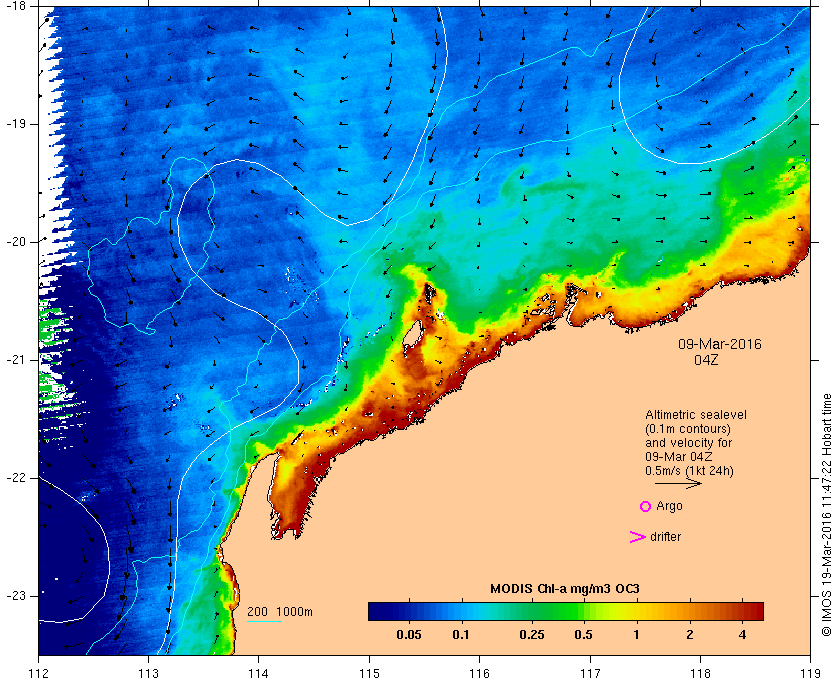Click the colorbar tick label '0.5'
This screenshot has width=840, height=680.
point(583,635)
